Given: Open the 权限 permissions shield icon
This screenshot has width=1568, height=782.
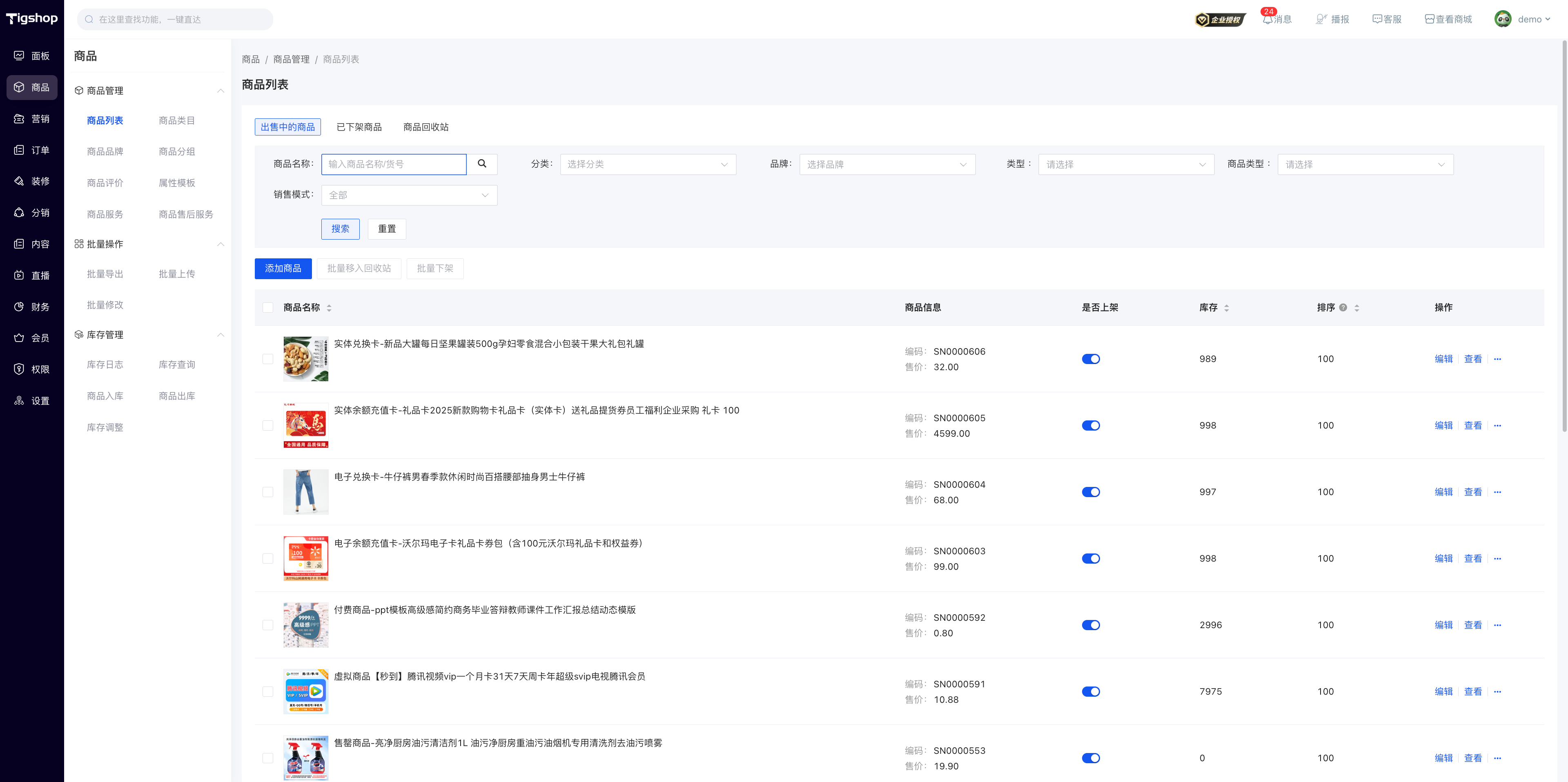Looking at the screenshot, I should click(19, 369).
